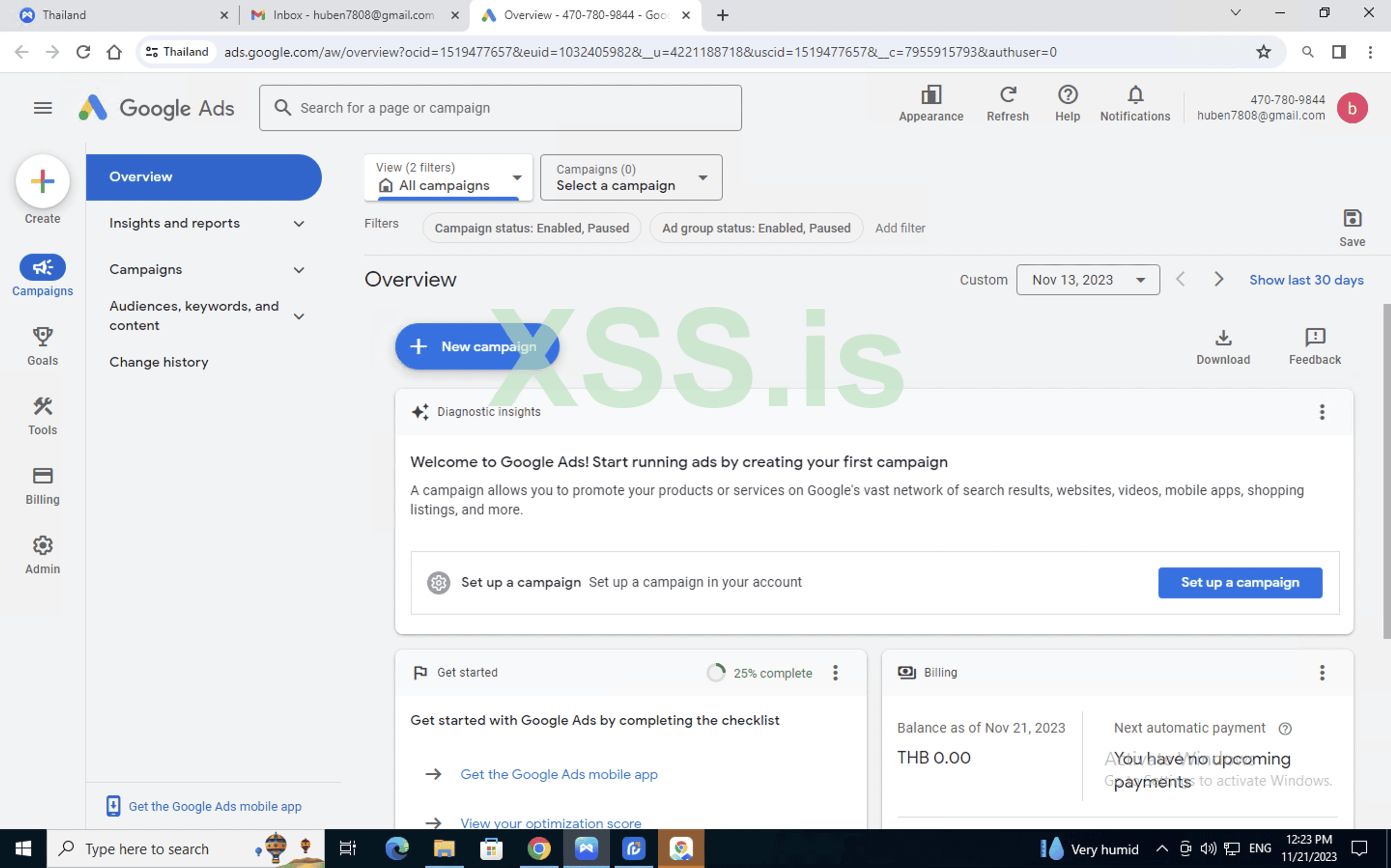The height and width of the screenshot is (868, 1391).
Task: Open the main navigation hamburger menu
Action: 43,107
